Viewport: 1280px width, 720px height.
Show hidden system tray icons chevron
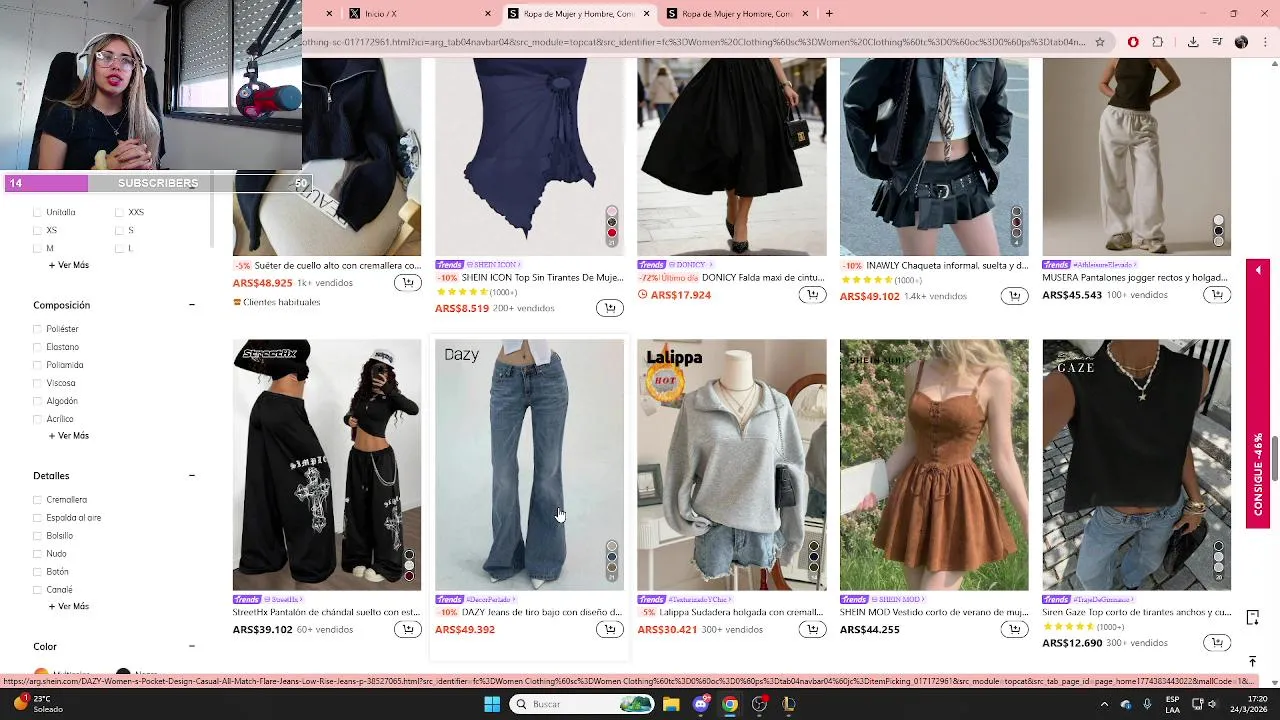pyautogui.click(x=1104, y=704)
